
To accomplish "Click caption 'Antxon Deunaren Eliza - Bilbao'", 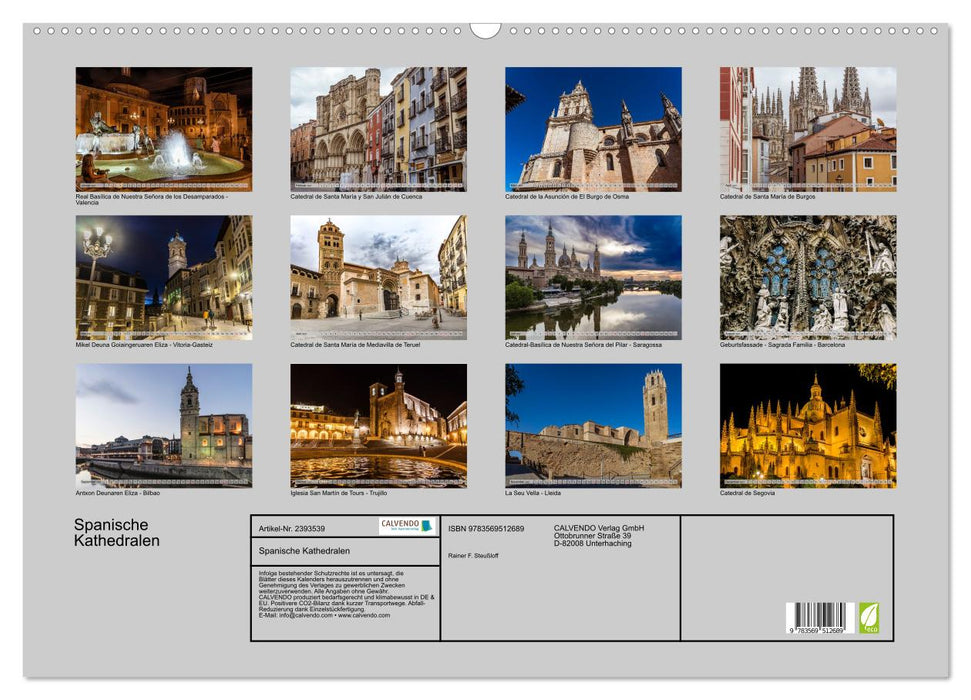I will click(118, 493).
